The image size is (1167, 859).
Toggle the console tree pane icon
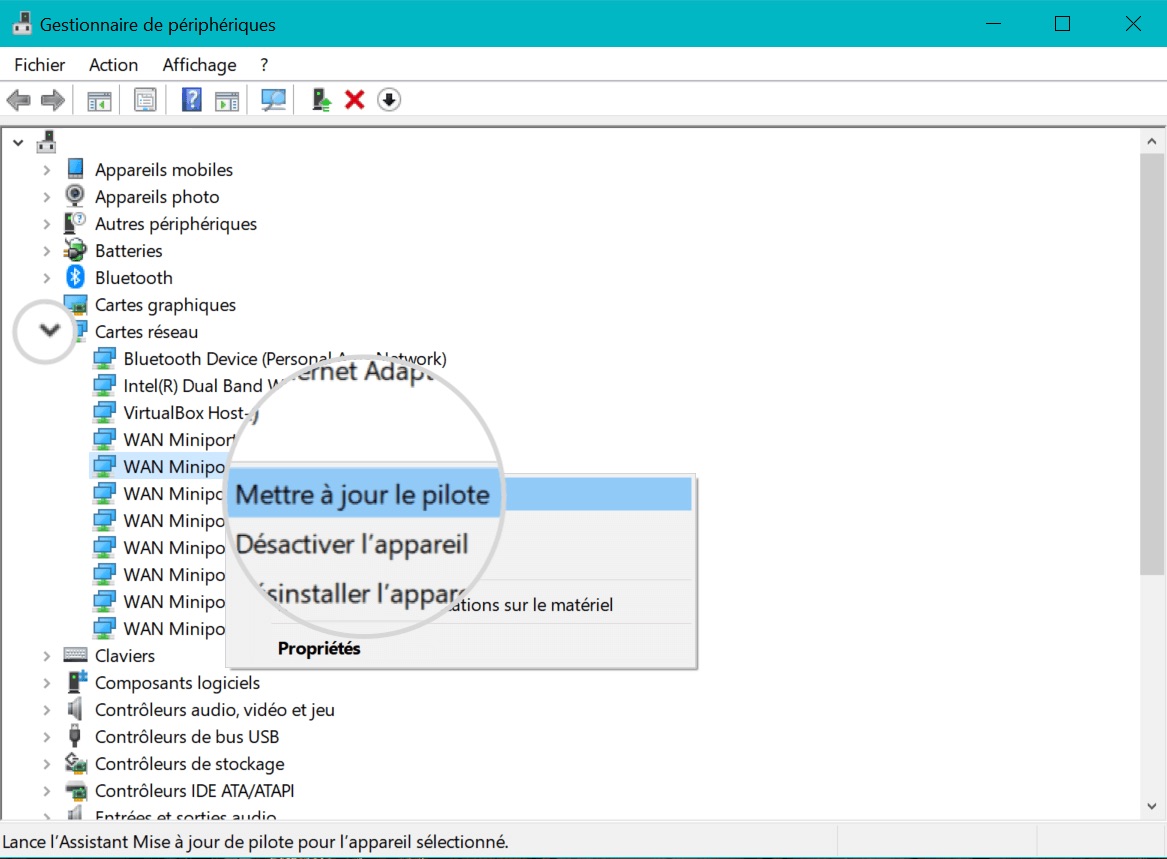pos(99,100)
